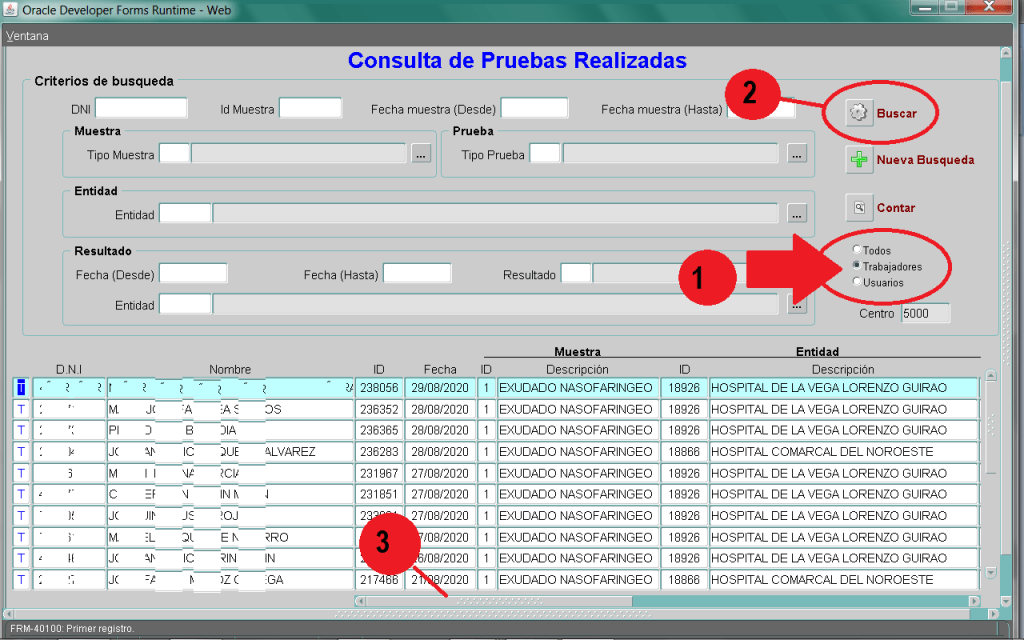Click the Id Muestra input field
This screenshot has height=640, width=1024.
click(310, 108)
